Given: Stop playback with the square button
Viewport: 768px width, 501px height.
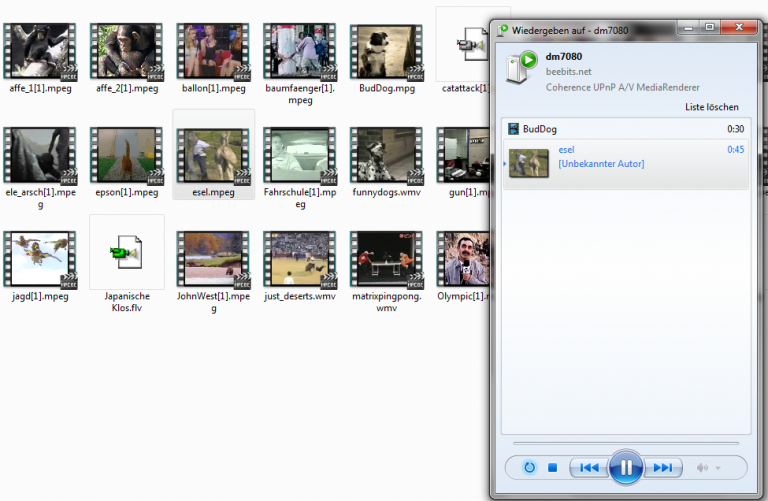Looking at the screenshot, I should click(554, 467).
